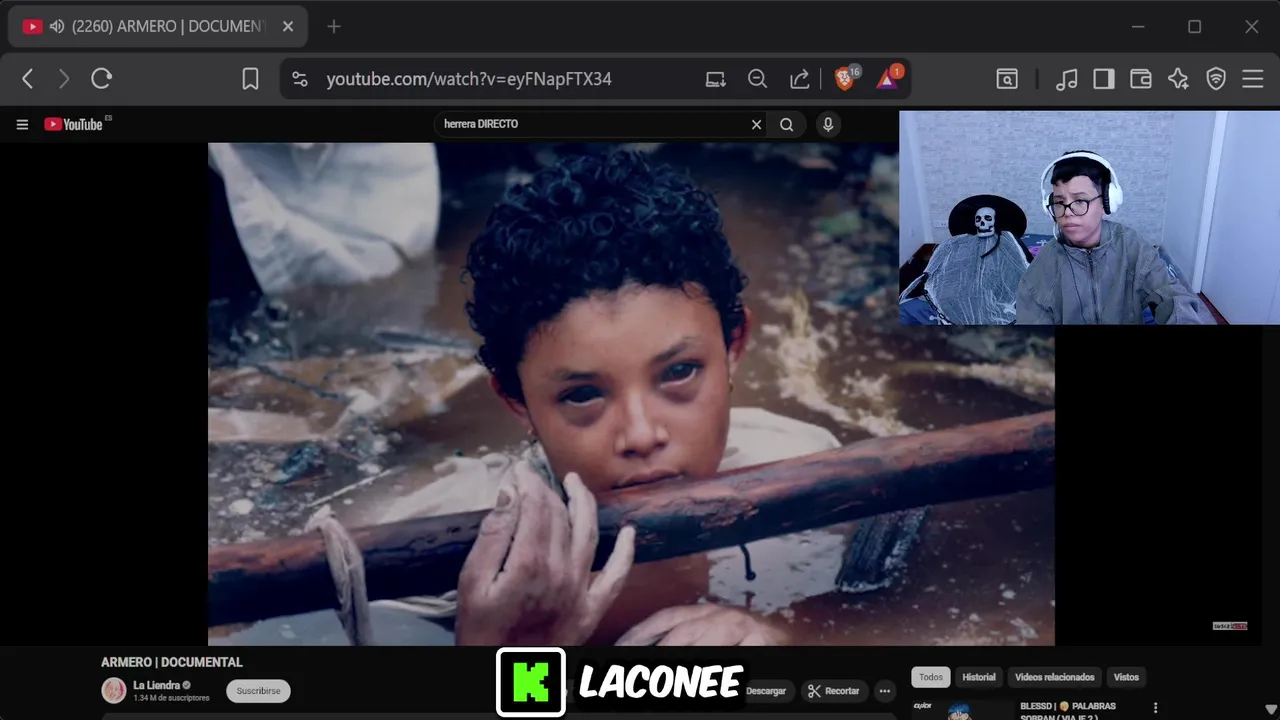
Task: Open the Brave Wallet icon
Action: click(1141, 79)
